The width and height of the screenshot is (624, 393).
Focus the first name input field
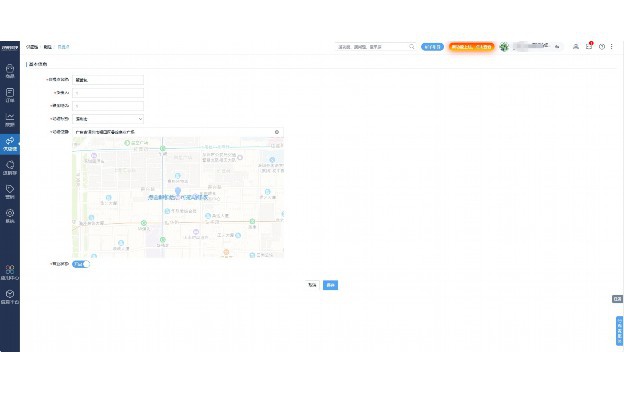[x=108, y=80]
